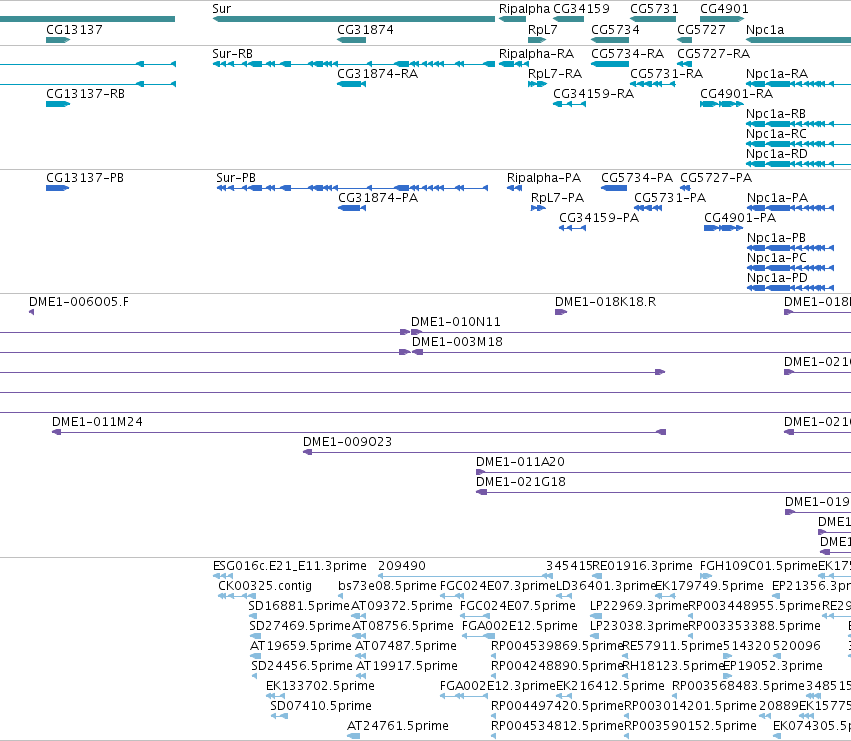The height and width of the screenshot is (741, 851).
Task: Click the RpL7 gene label
Action: pyautogui.click(x=543, y=29)
